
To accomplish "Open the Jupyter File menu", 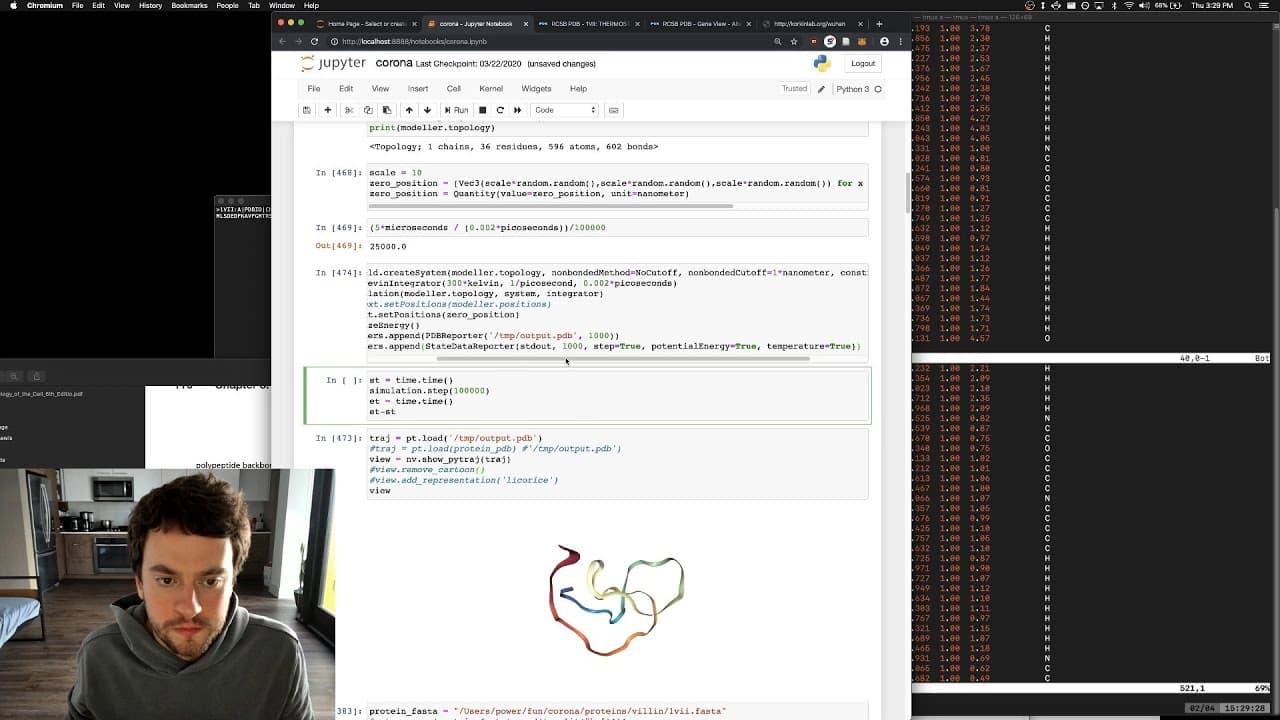I will pyautogui.click(x=314, y=89).
